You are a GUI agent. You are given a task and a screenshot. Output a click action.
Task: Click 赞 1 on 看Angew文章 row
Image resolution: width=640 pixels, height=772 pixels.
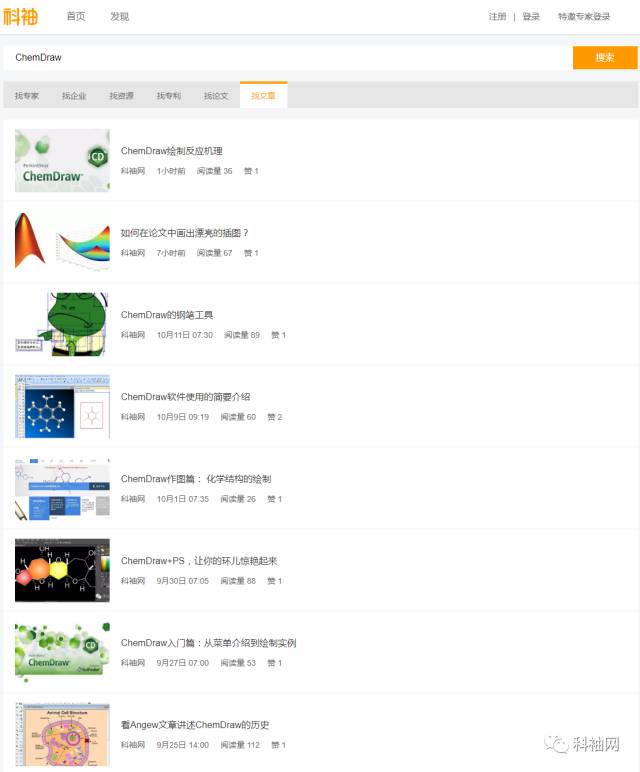[x=278, y=745]
